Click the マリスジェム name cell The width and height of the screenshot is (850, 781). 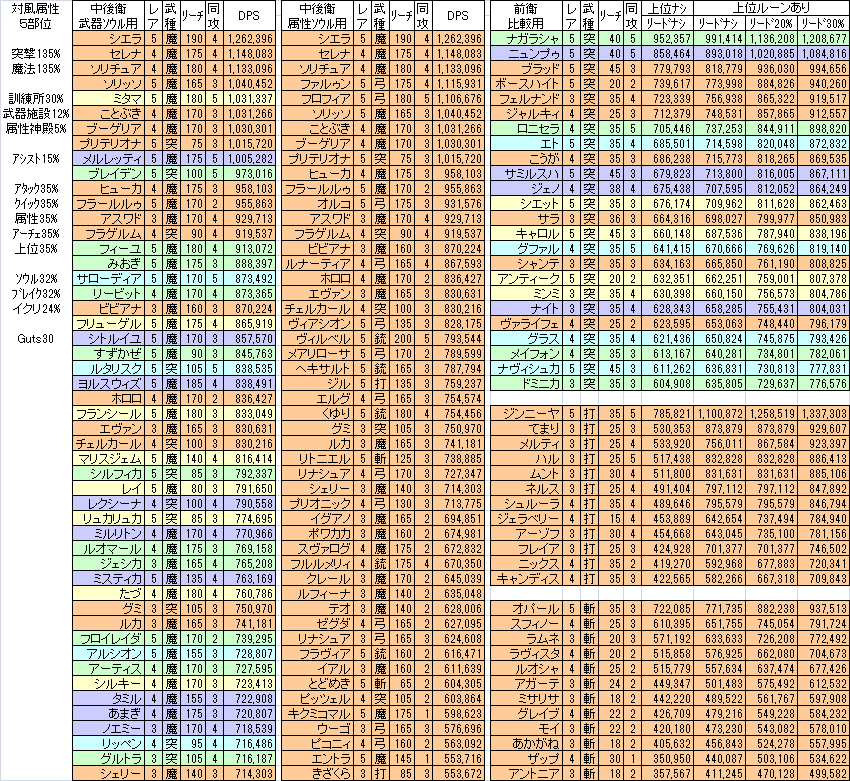pyautogui.click(x=108, y=459)
